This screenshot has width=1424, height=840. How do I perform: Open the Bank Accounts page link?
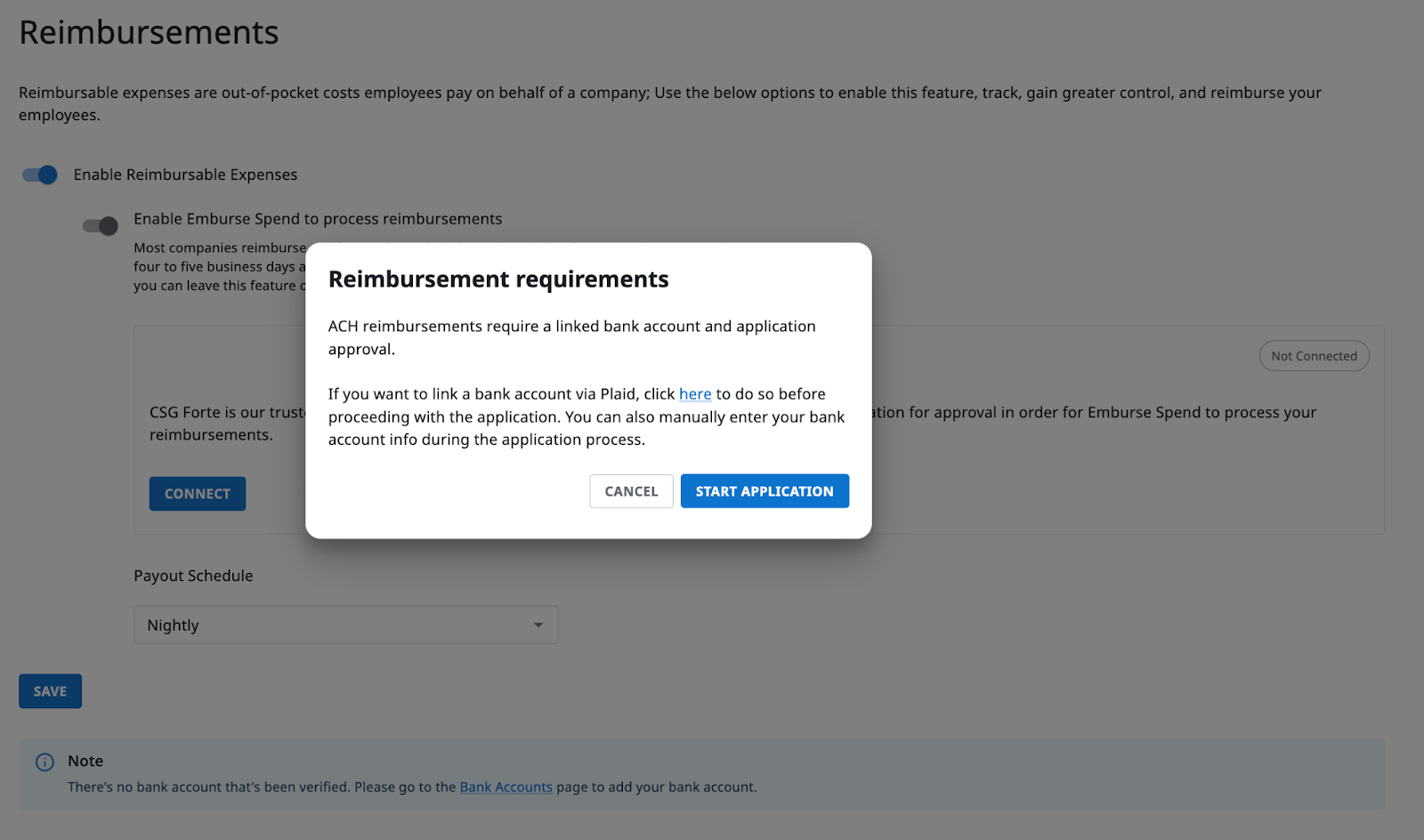[505, 787]
